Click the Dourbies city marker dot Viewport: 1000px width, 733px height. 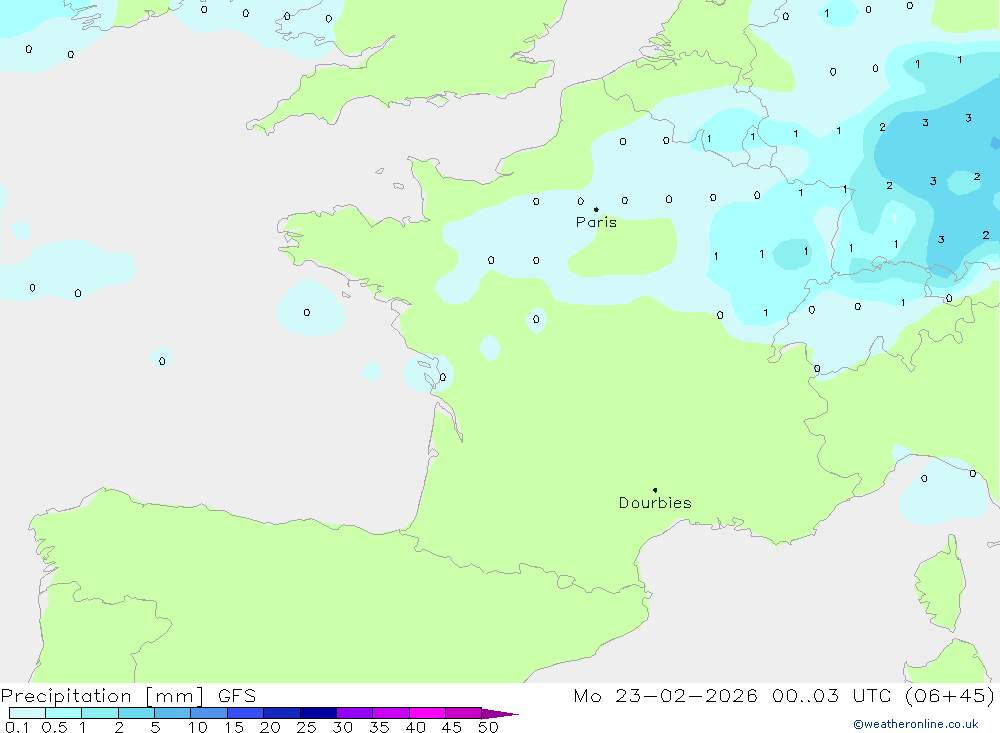(x=655, y=490)
